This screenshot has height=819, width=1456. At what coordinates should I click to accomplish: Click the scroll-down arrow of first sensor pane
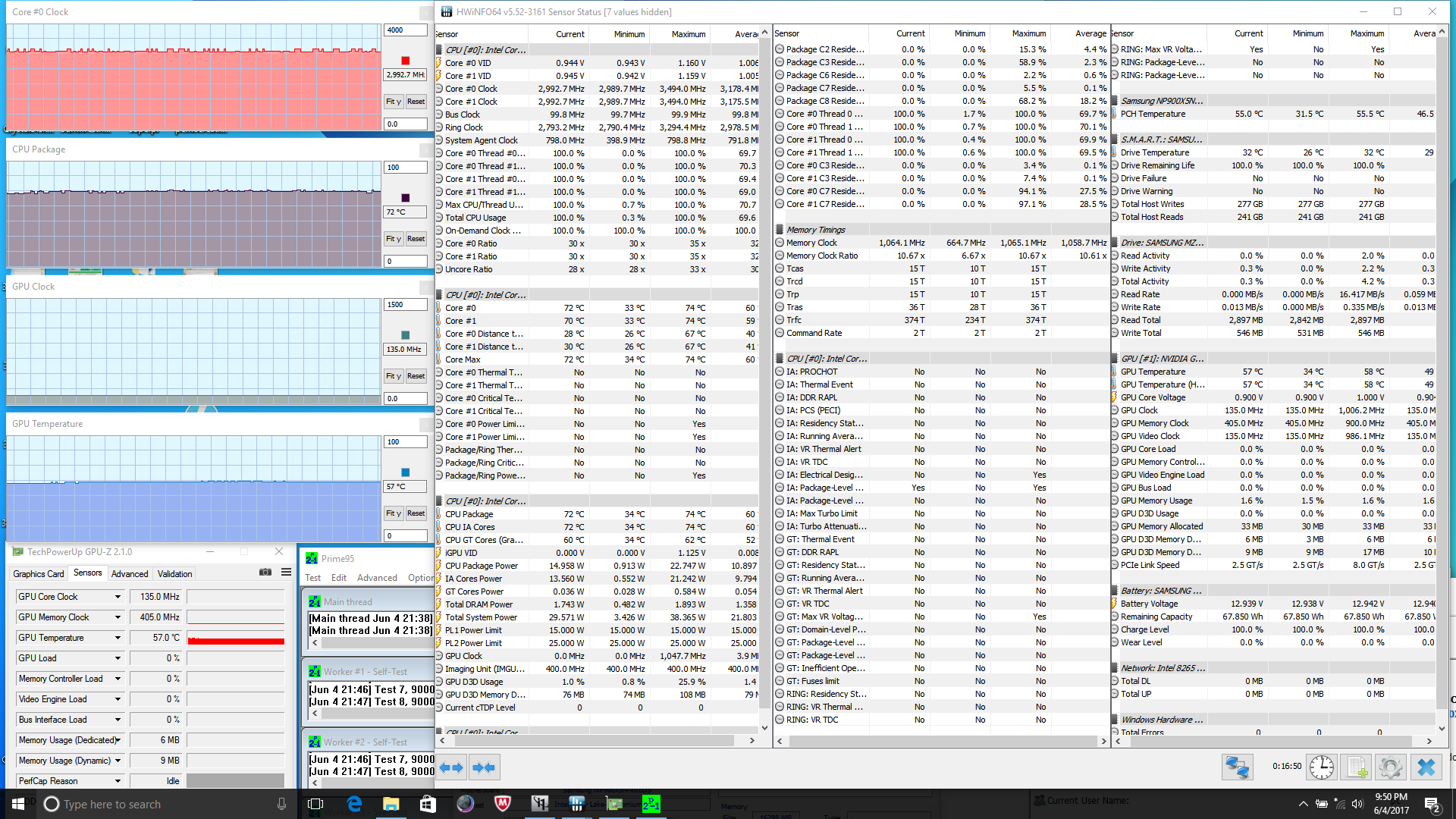pyautogui.click(x=764, y=728)
